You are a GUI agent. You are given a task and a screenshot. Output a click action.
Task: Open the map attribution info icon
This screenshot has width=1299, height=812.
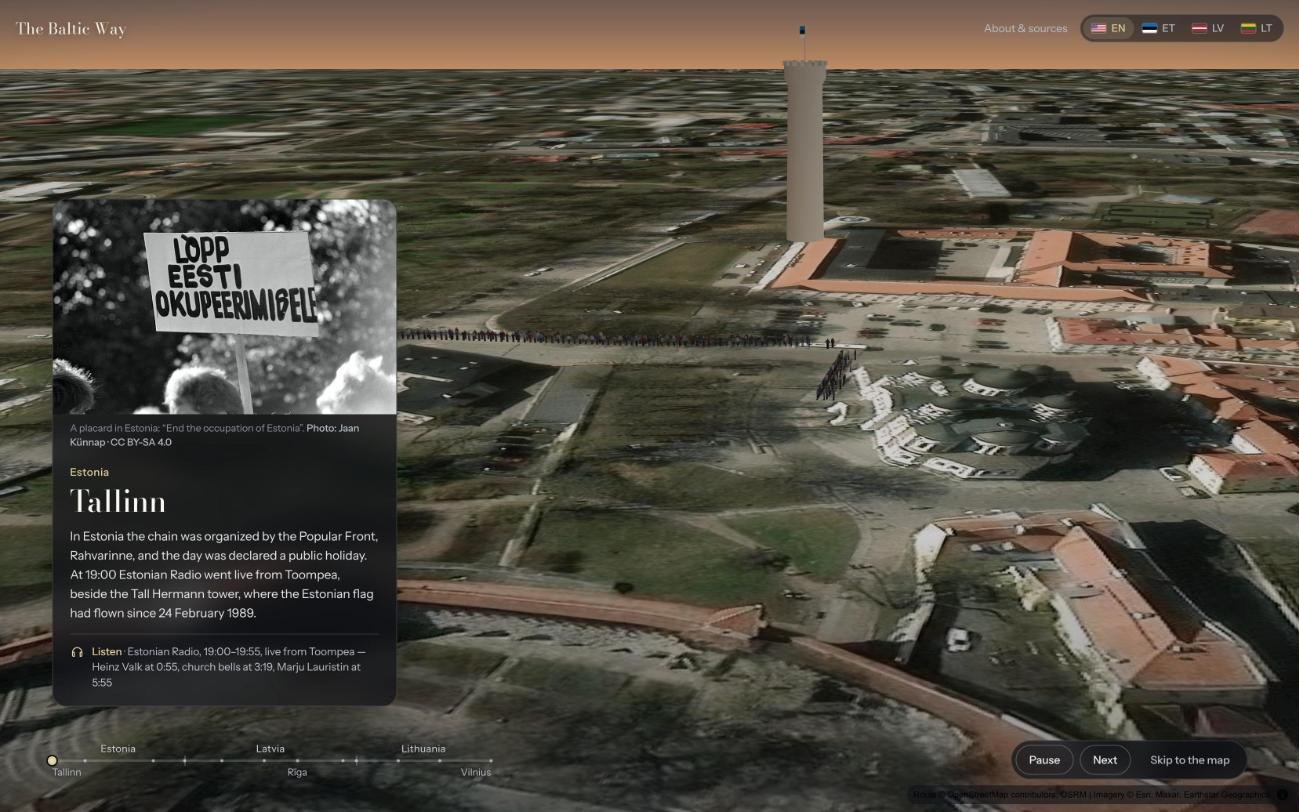point(1282,795)
